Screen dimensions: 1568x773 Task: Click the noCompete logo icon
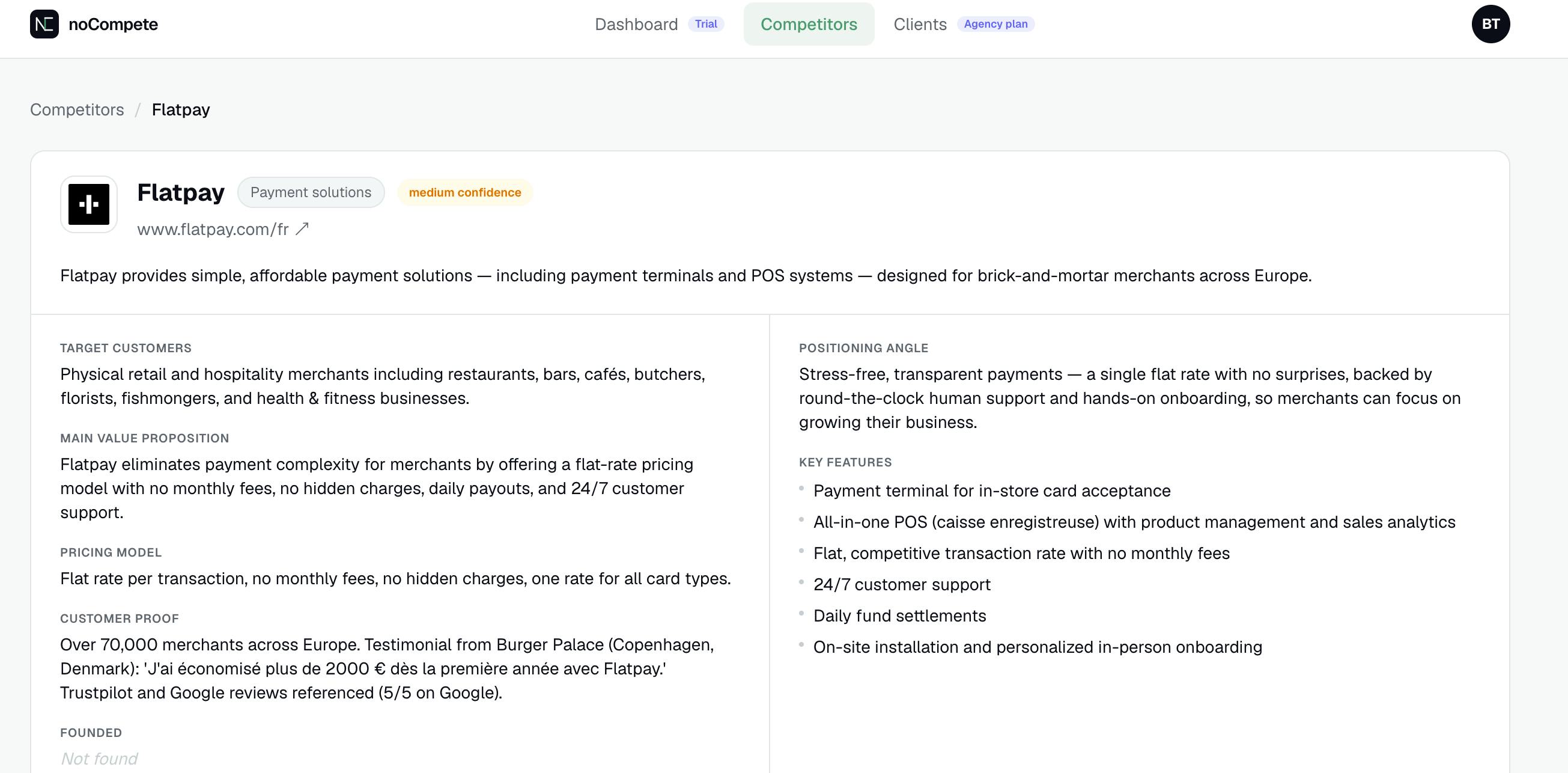[x=44, y=25]
